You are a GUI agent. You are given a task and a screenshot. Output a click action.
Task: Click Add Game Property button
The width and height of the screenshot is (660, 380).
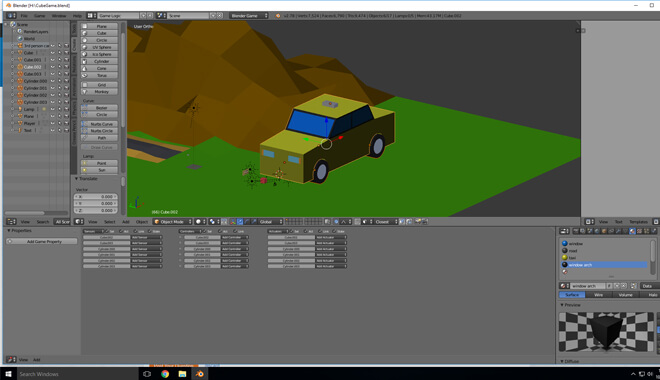coord(42,242)
